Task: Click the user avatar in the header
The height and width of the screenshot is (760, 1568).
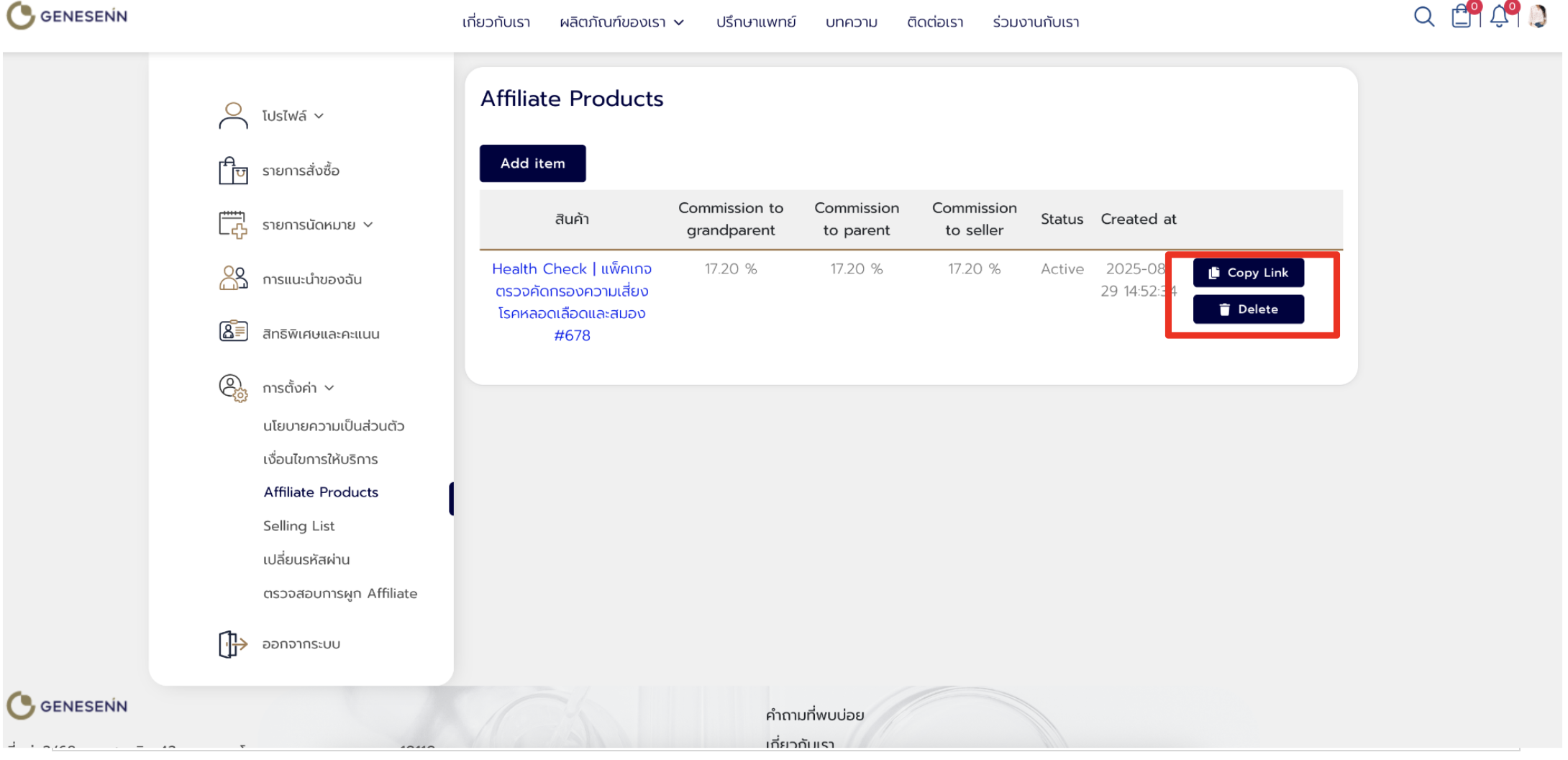Action: point(1538,16)
